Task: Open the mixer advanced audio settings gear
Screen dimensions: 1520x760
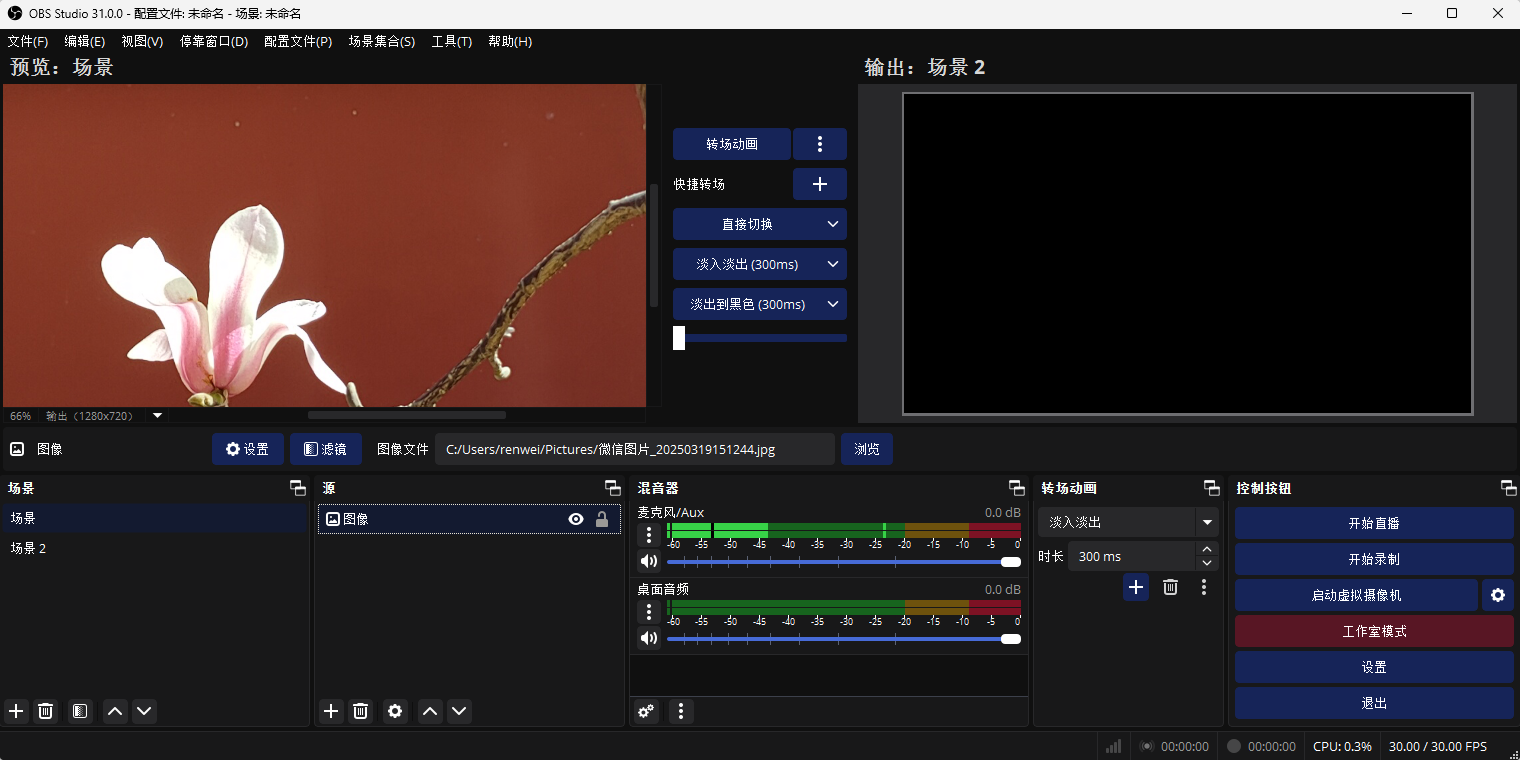Action: point(647,711)
